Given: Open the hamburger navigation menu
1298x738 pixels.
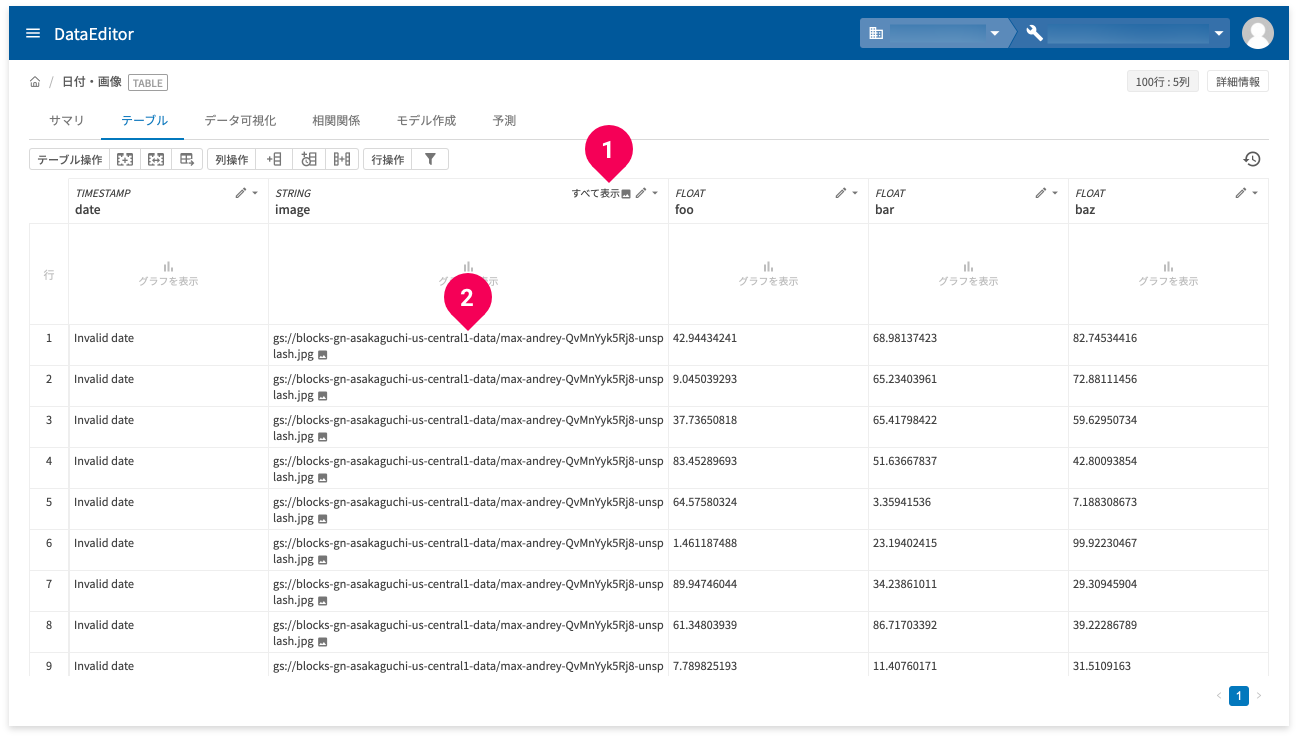Looking at the screenshot, I should (x=33, y=33).
